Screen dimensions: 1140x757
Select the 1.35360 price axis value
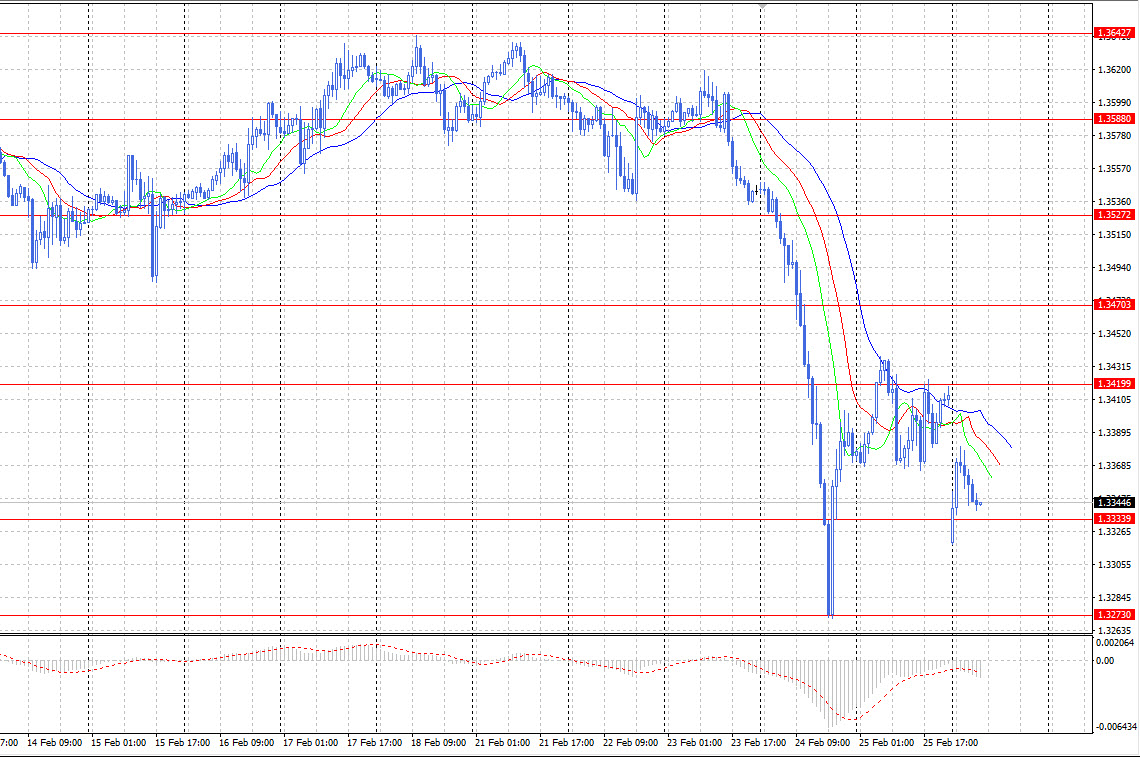click(x=1114, y=201)
